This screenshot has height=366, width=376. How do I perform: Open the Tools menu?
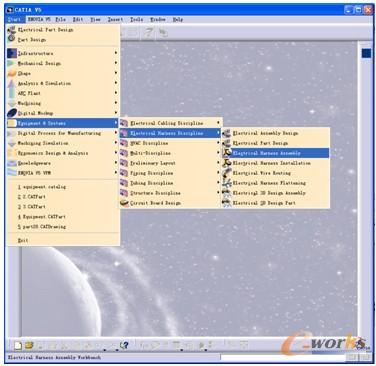(136, 20)
